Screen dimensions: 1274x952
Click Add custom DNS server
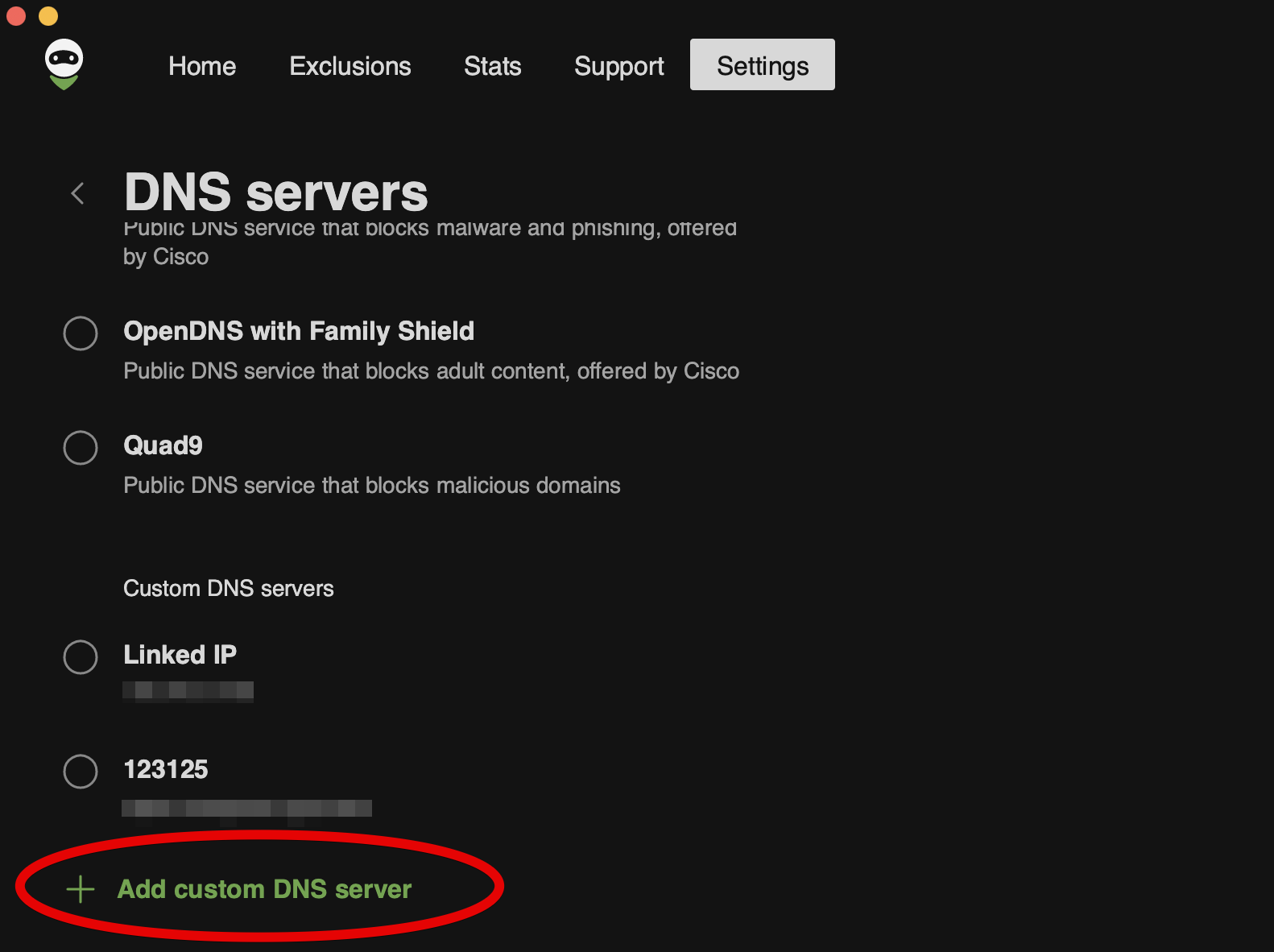pos(264,889)
